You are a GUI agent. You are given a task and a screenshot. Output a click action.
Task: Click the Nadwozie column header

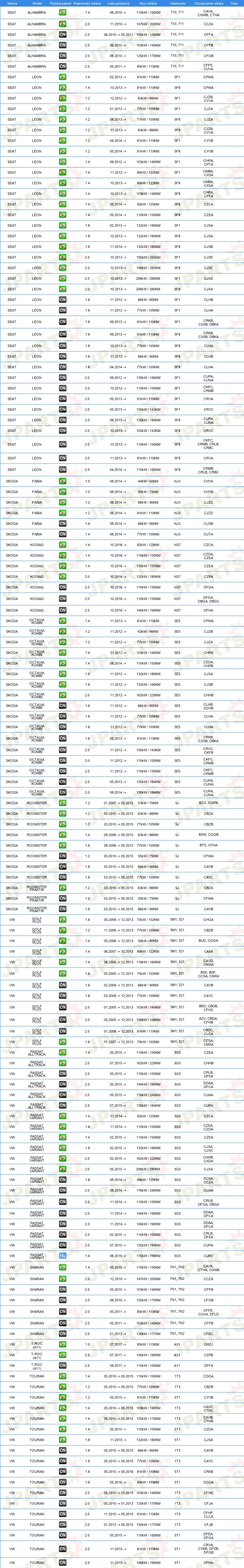point(178,3)
